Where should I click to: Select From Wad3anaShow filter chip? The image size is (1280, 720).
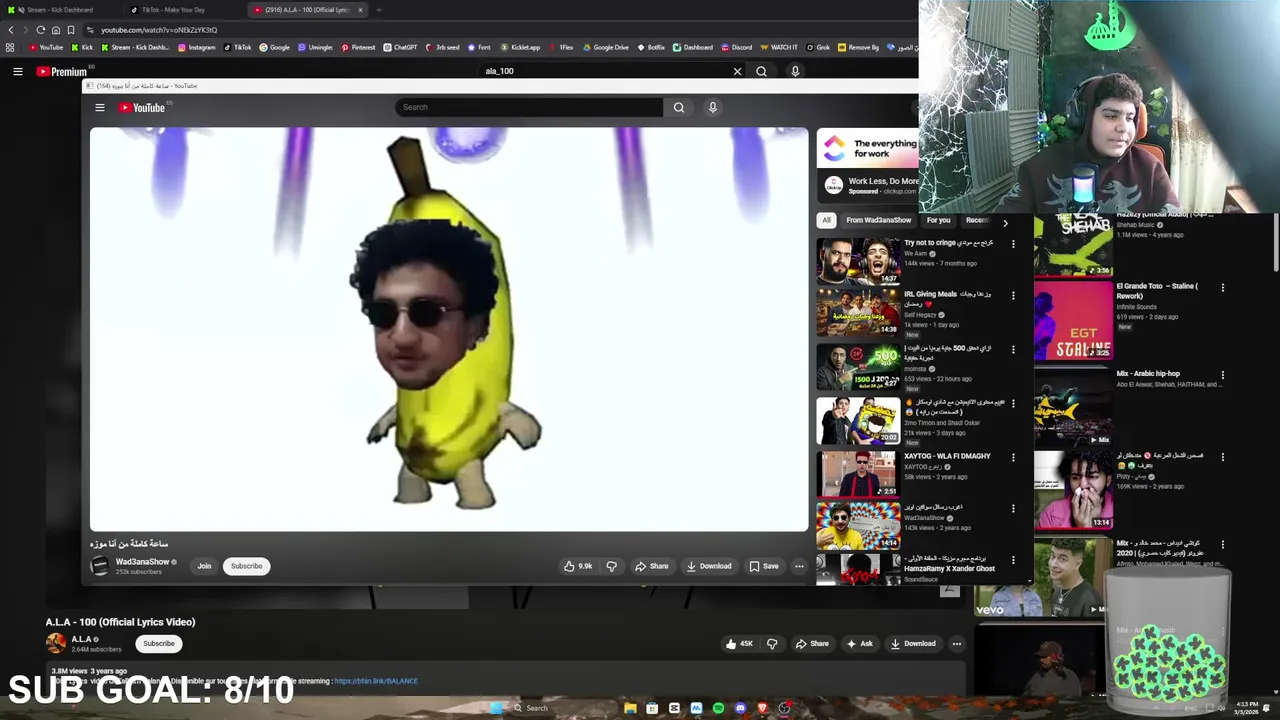(879, 220)
